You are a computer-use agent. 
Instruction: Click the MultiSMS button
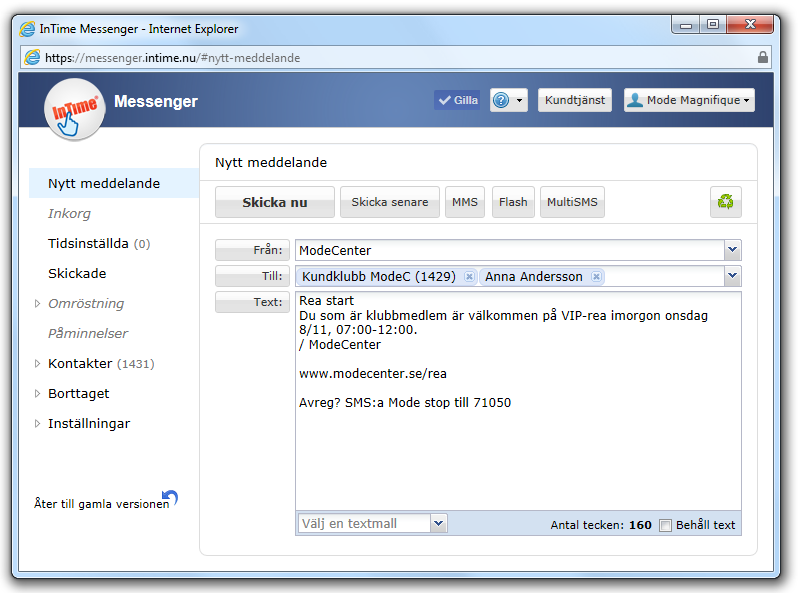(x=572, y=202)
